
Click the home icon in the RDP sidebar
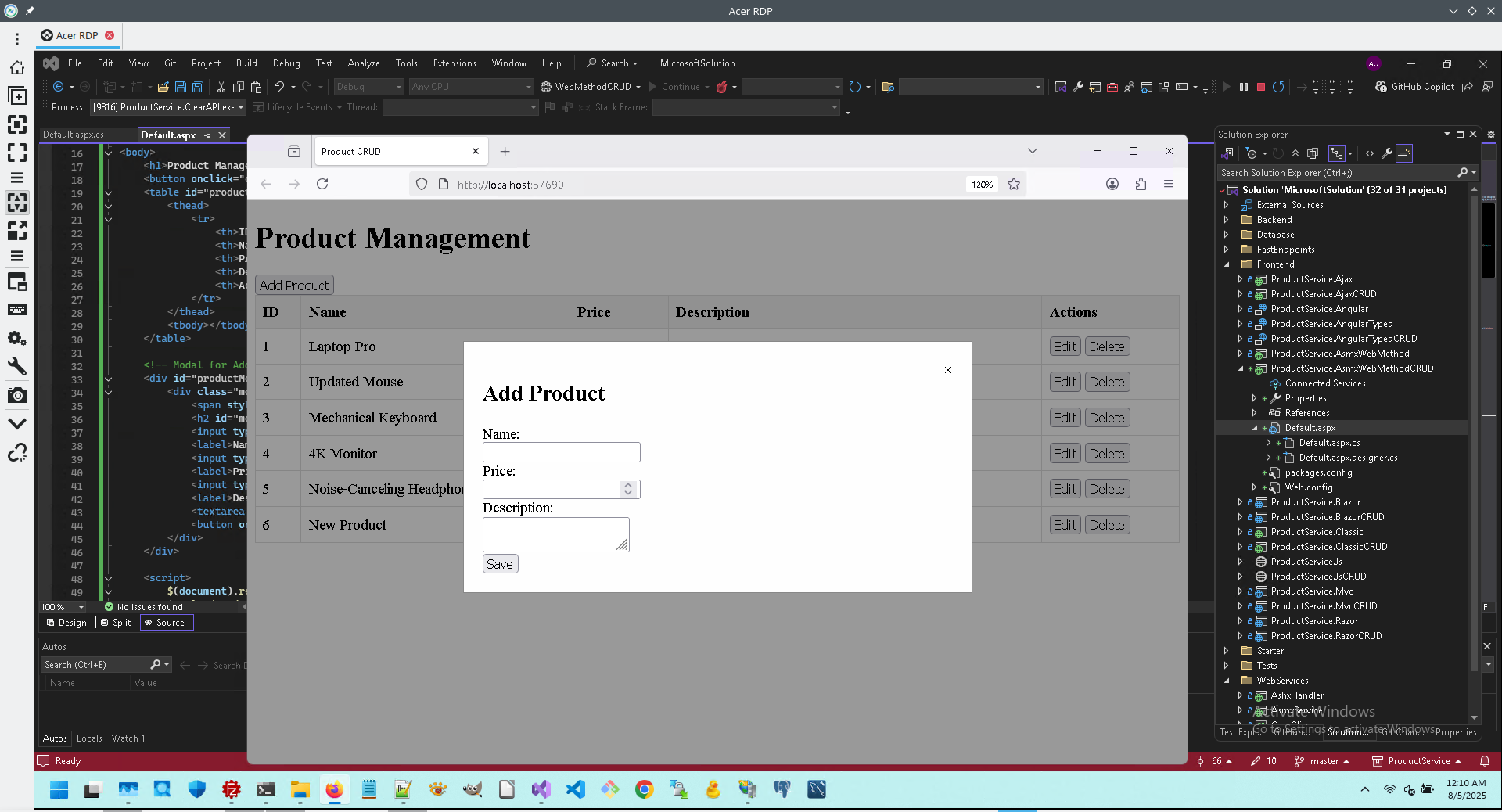(17, 68)
